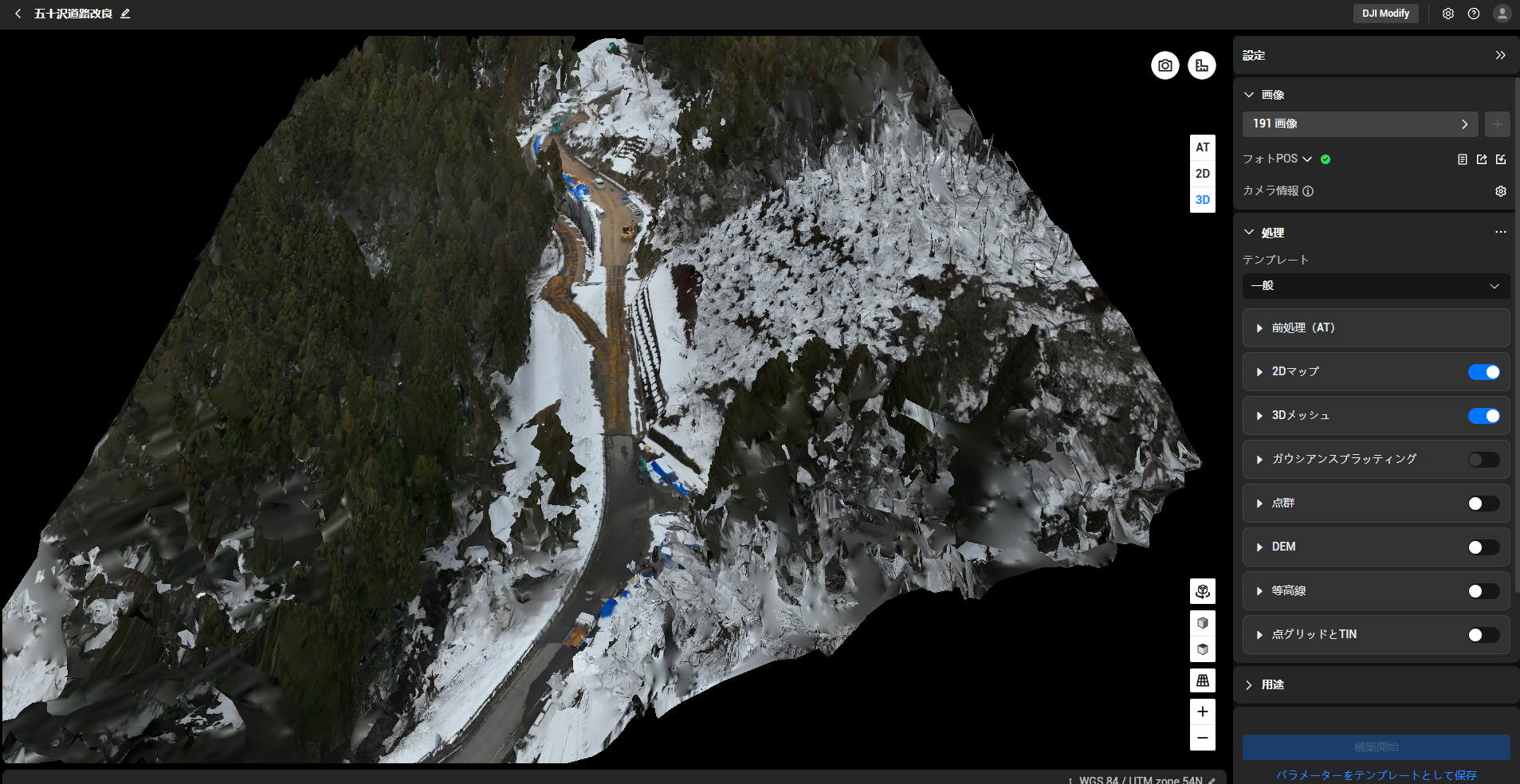Switch to the 2D view tab
This screenshot has width=1520, height=784.
coord(1202,174)
